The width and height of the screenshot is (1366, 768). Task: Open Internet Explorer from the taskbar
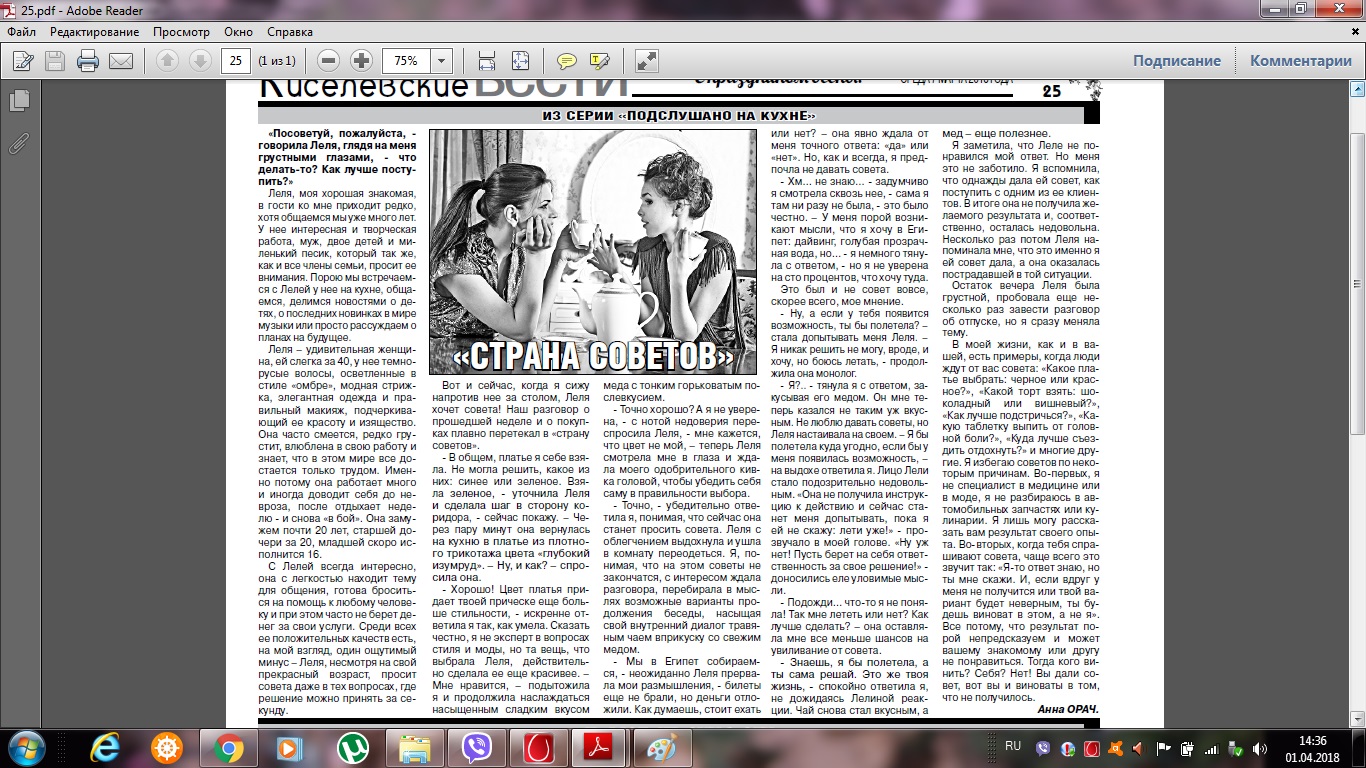105,748
